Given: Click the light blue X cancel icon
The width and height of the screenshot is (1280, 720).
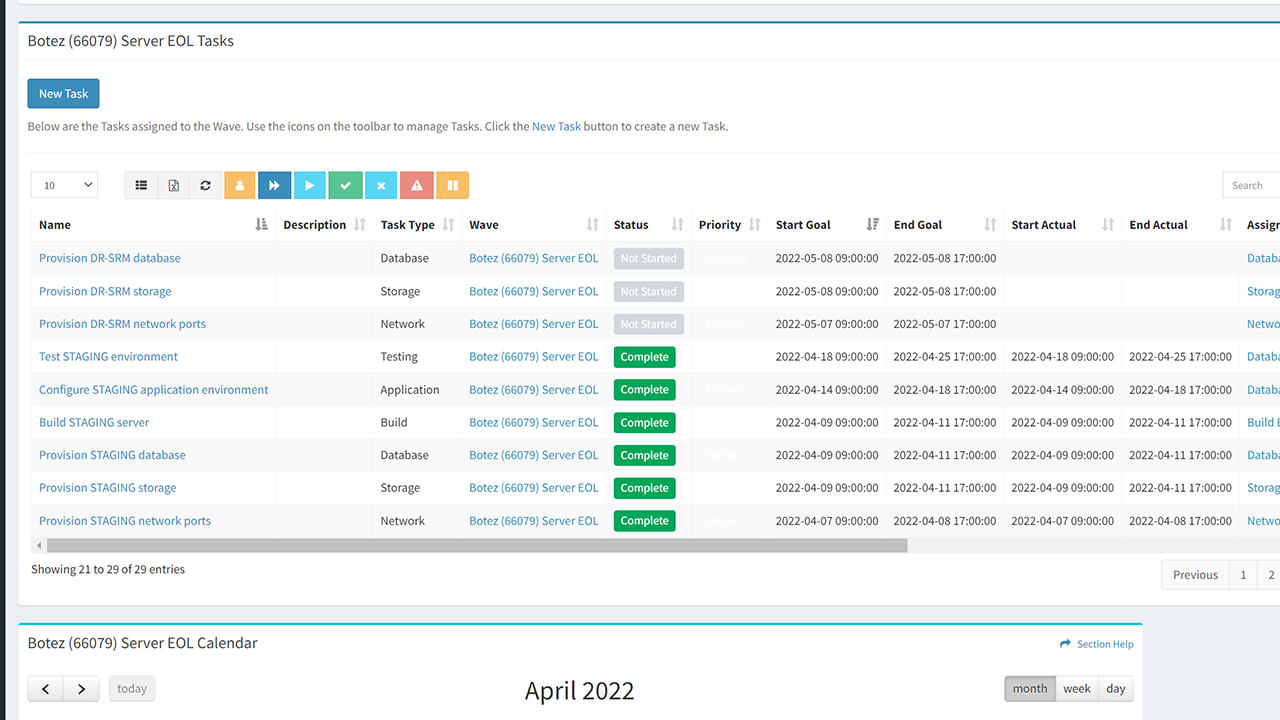Looking at the screenshot, I should point(381,185).
